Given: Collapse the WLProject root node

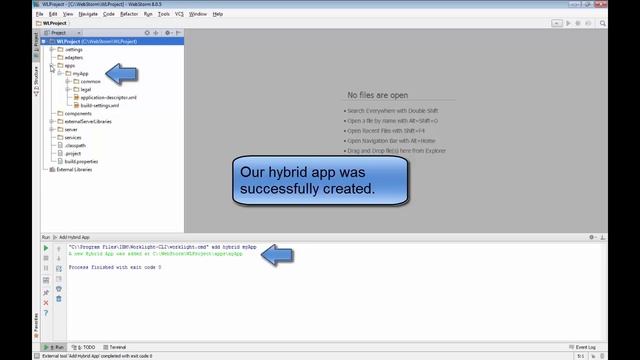Looking at the screenshot, I should tap(44, 41).
